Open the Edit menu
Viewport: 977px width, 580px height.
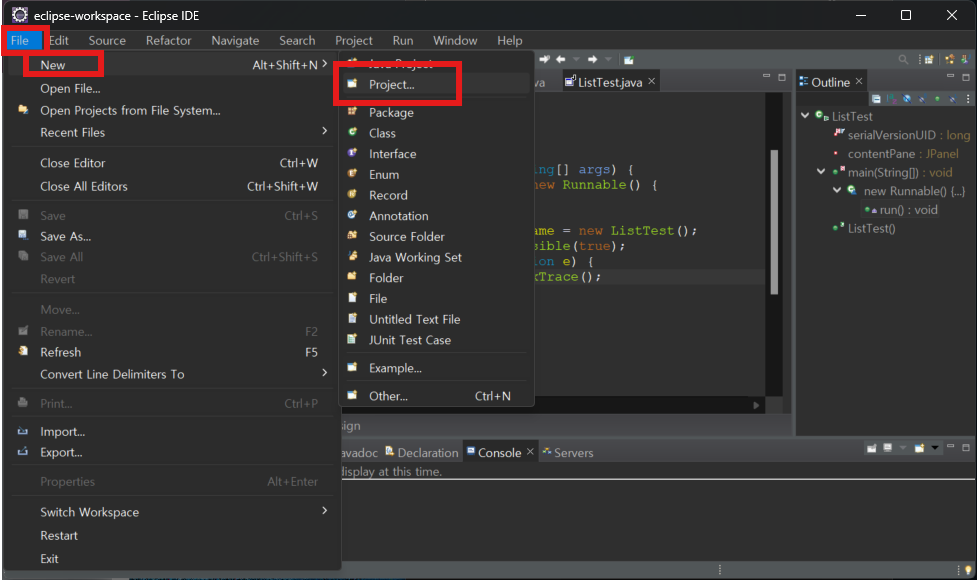[59, 40]
